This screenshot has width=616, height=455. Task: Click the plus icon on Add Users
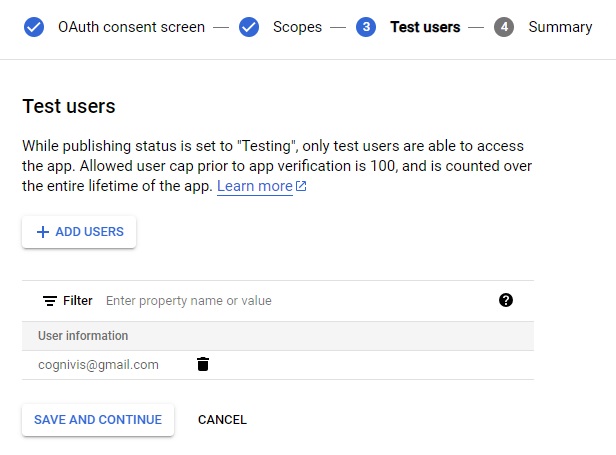[42, 232]
